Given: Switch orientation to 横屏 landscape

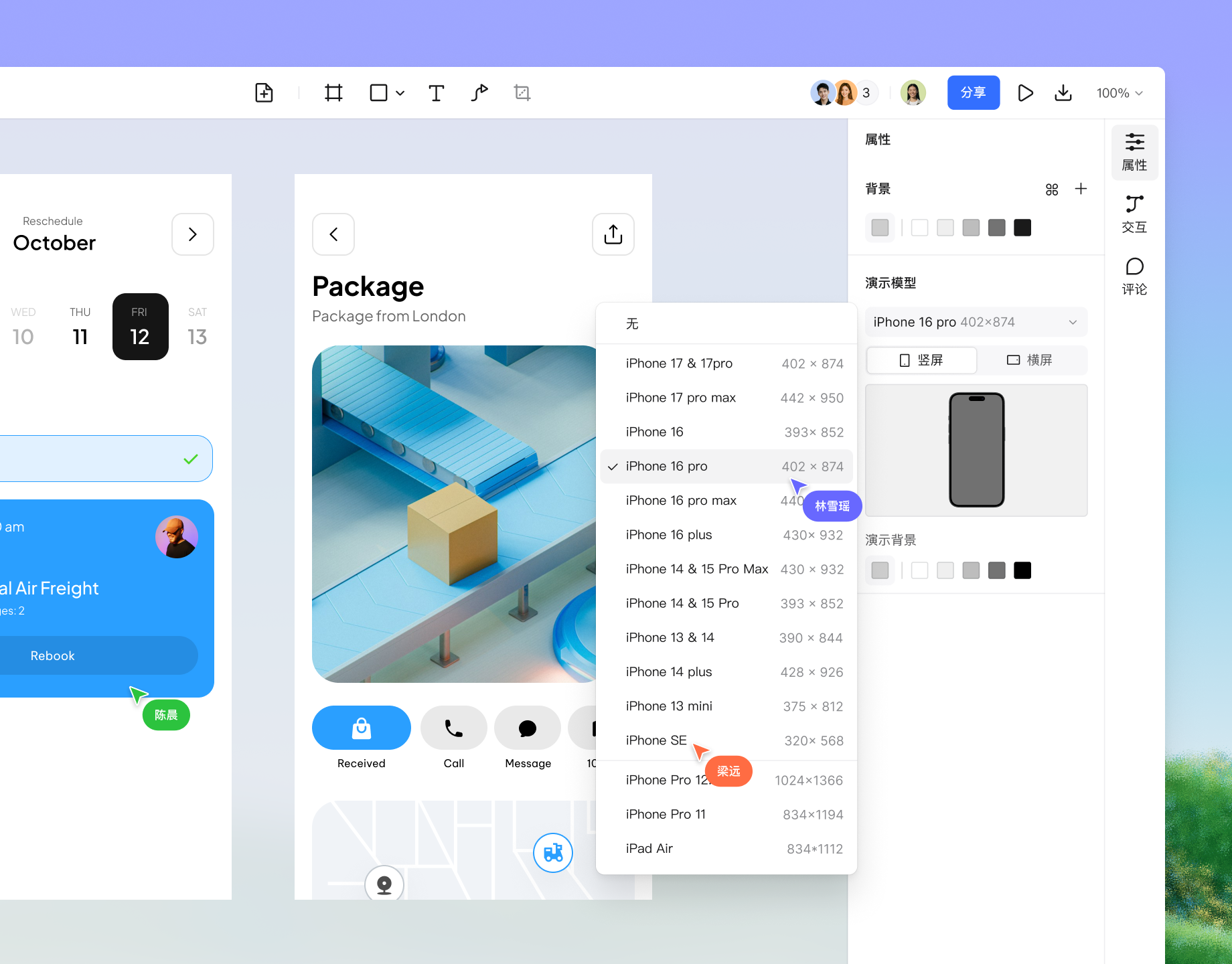Looking at the screenshot, I should (1030, 360).
